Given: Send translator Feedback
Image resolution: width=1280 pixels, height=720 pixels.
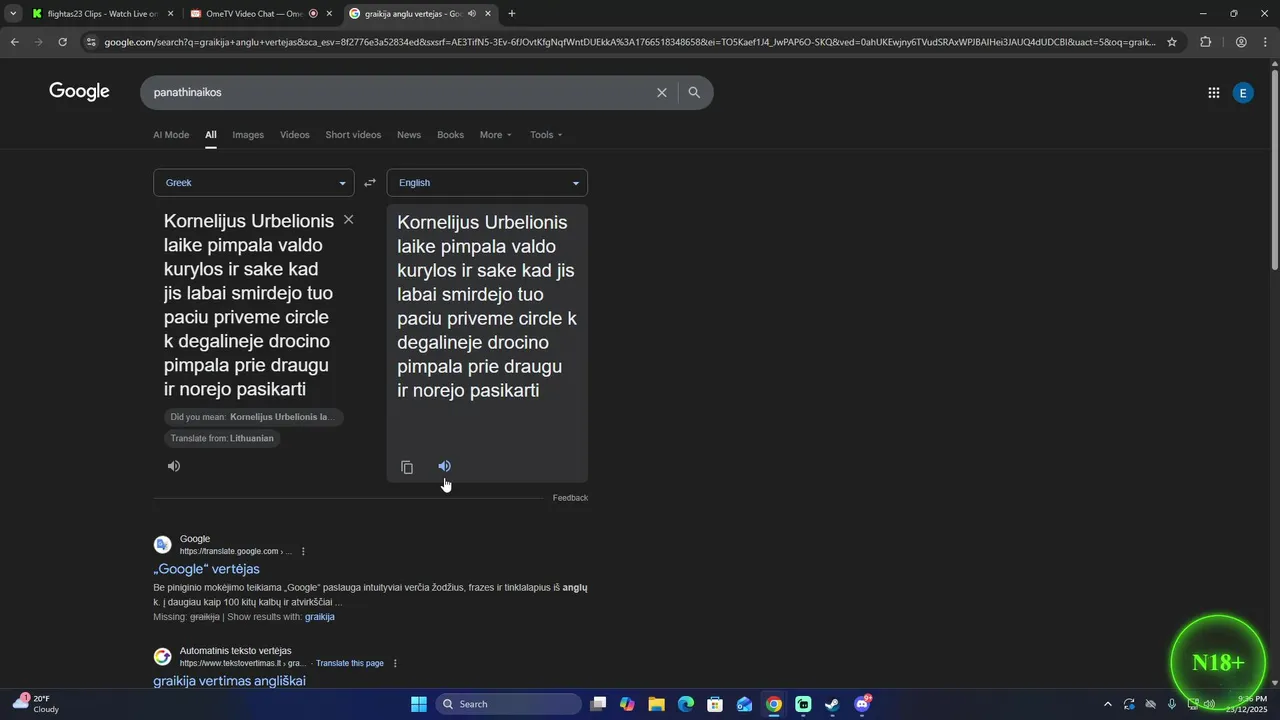Looking at the screenshot, I should [x=570, y=498].
